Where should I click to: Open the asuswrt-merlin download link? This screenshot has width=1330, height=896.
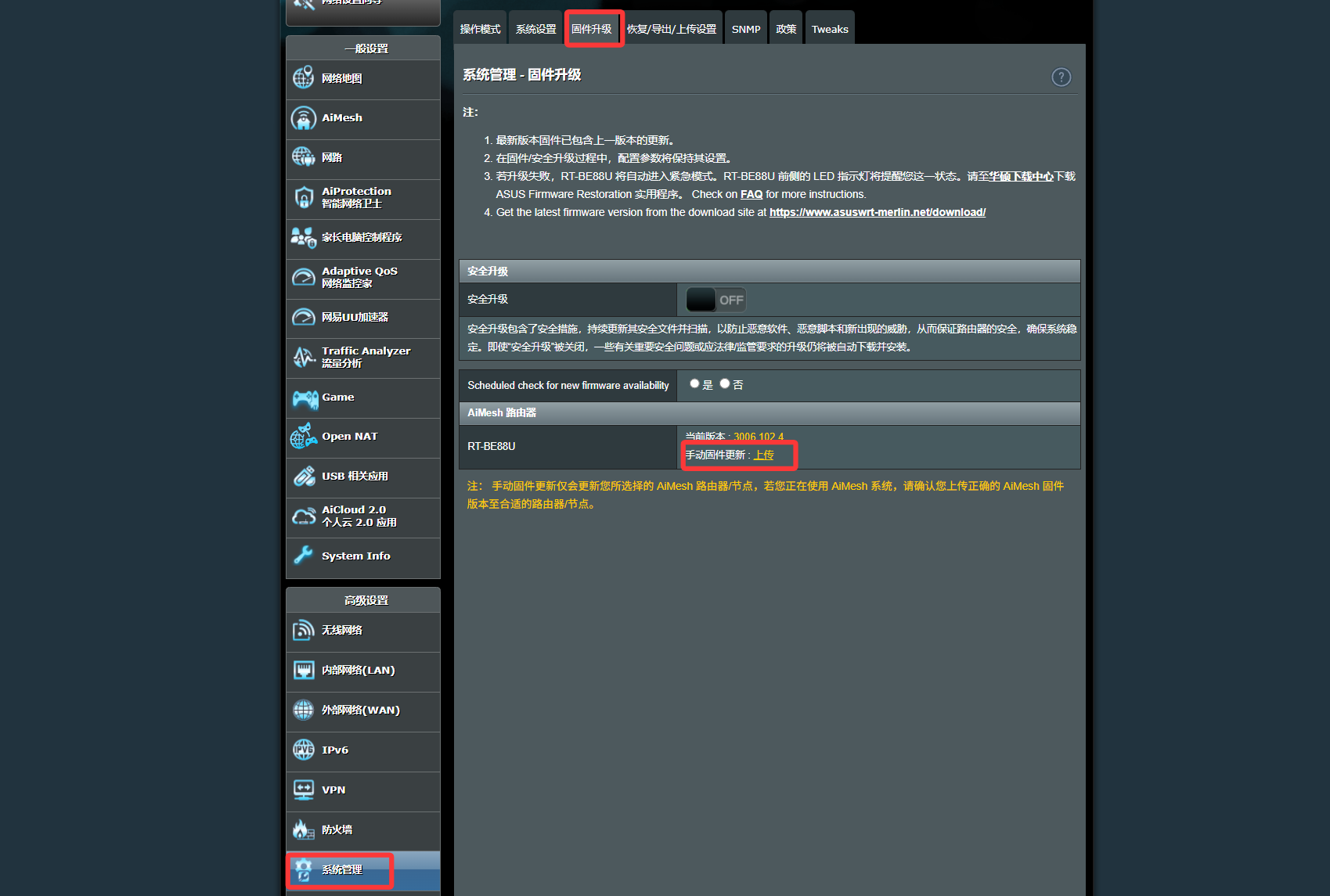[878, 212]
